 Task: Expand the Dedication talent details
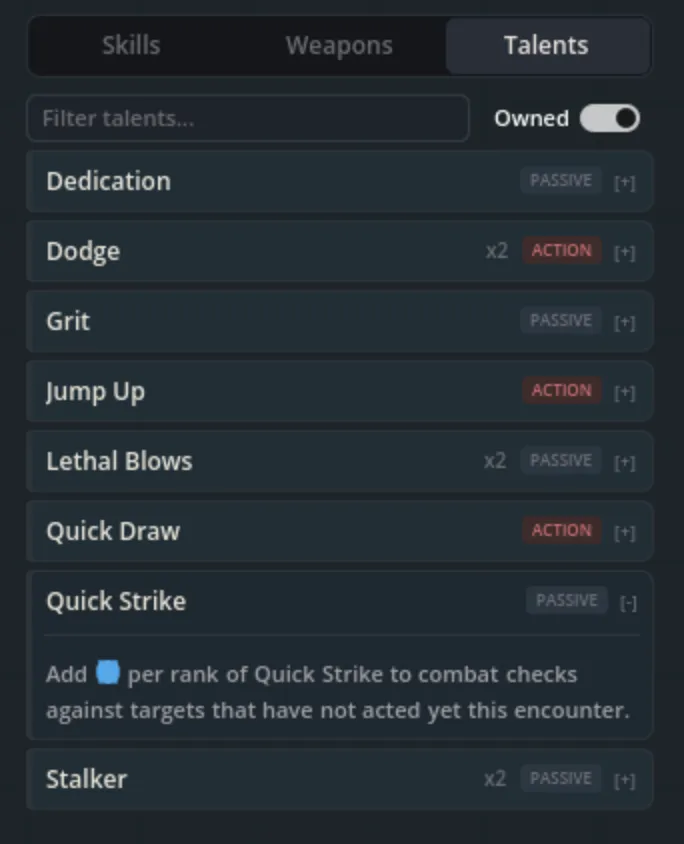tap(626, 181)
